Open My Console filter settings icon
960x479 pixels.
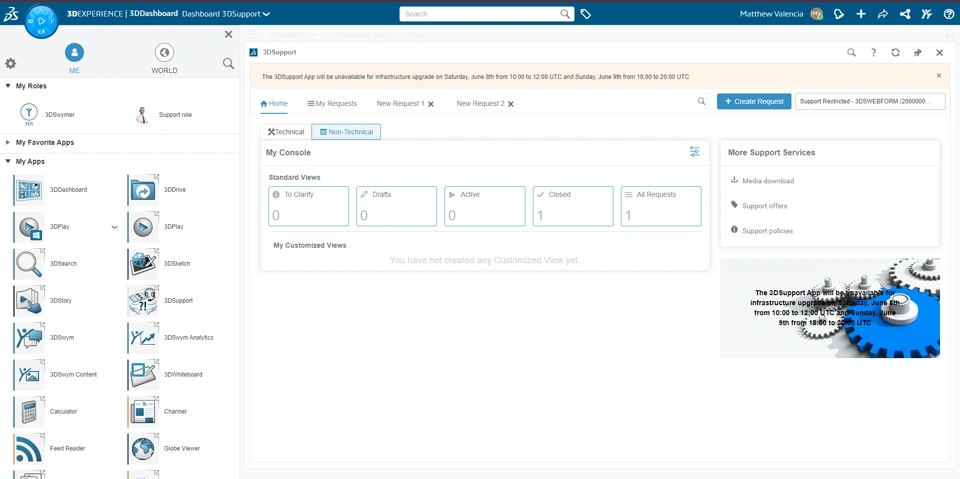695,152
